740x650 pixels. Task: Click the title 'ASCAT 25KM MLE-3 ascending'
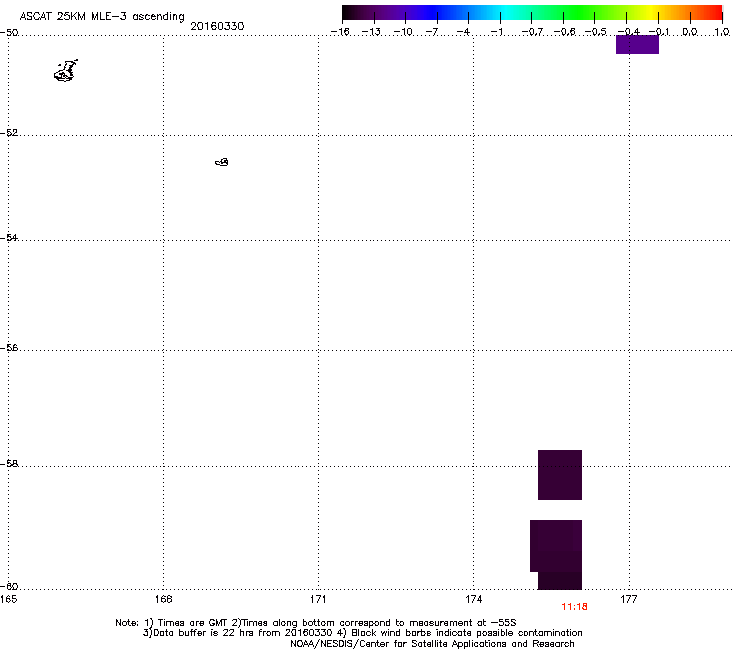pyautogui.click(x=102, y=17)
